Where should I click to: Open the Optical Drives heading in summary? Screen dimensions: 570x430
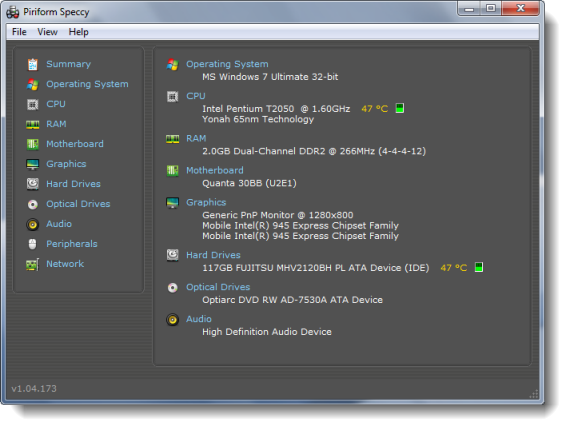pyautogui.click(x=218, y=287)
